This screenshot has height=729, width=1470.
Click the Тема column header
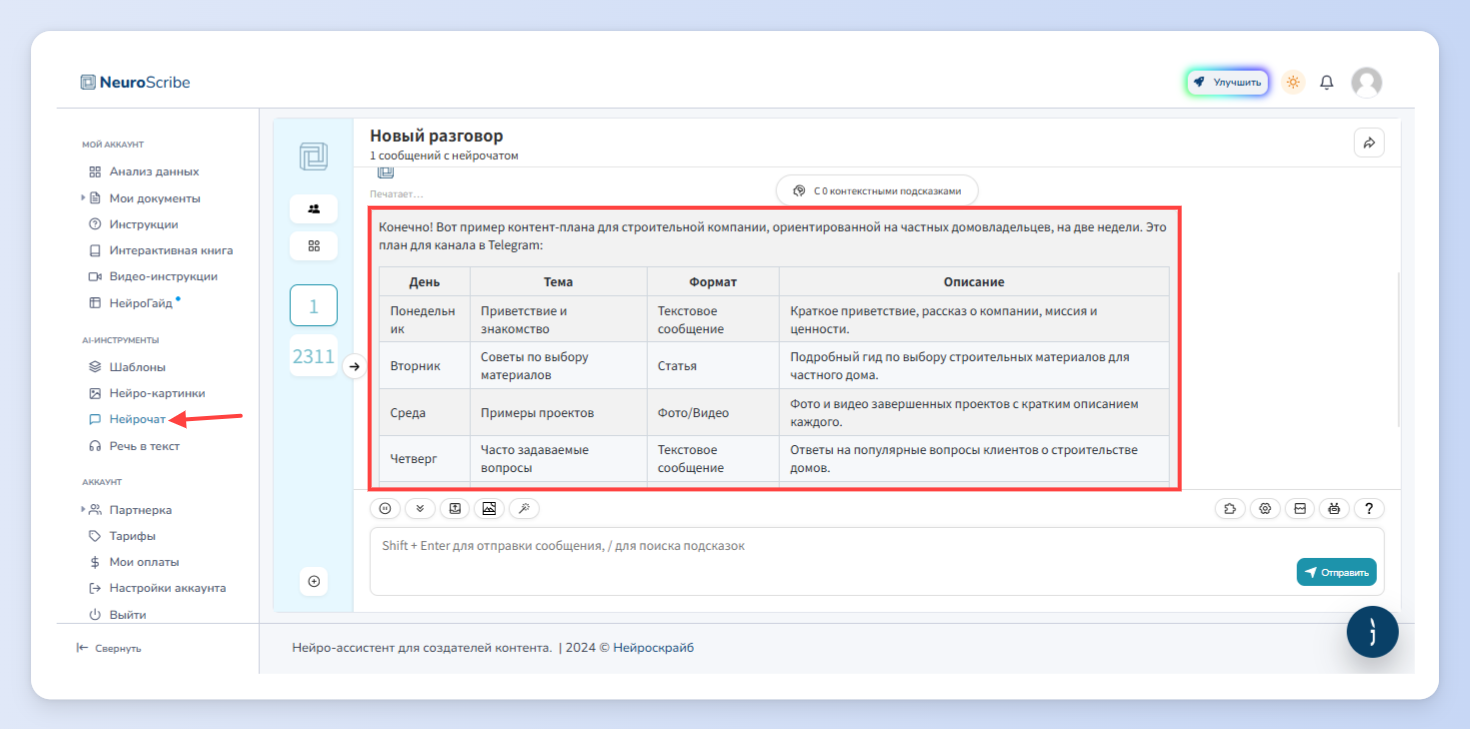tap(559, 282)
